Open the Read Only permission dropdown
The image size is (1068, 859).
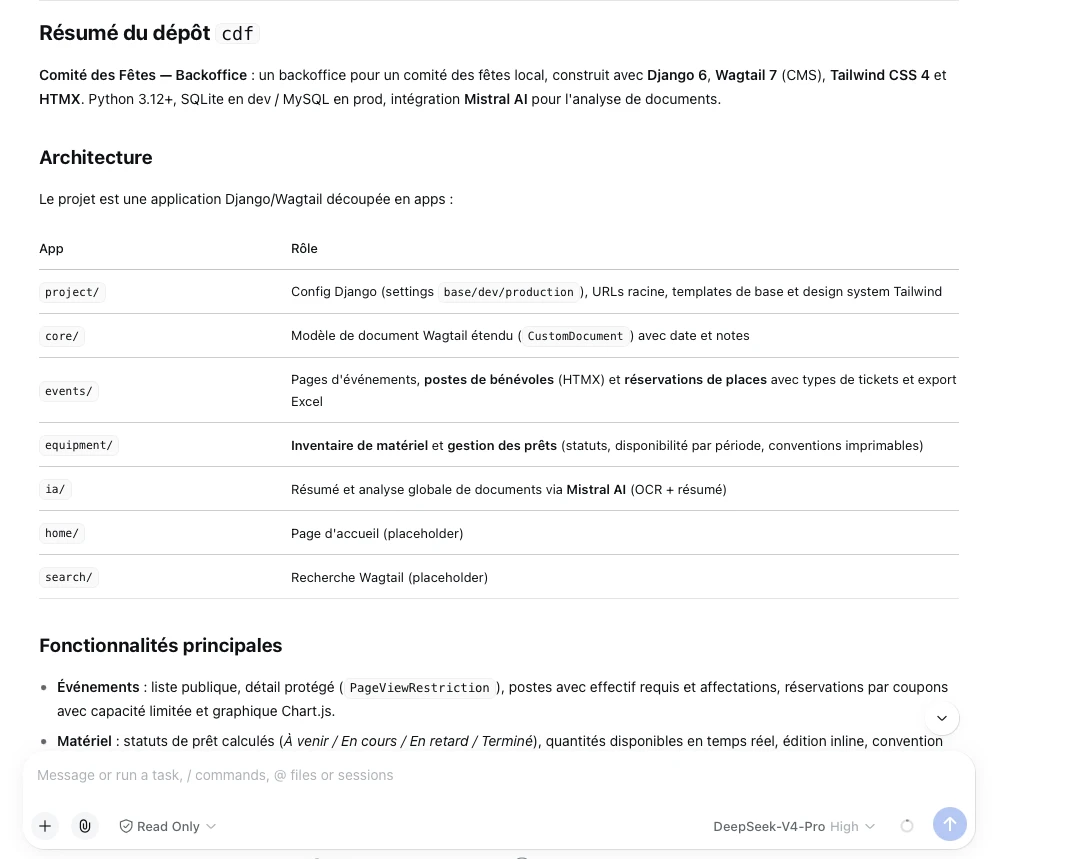pyautogui.click(x=168, y=826)
